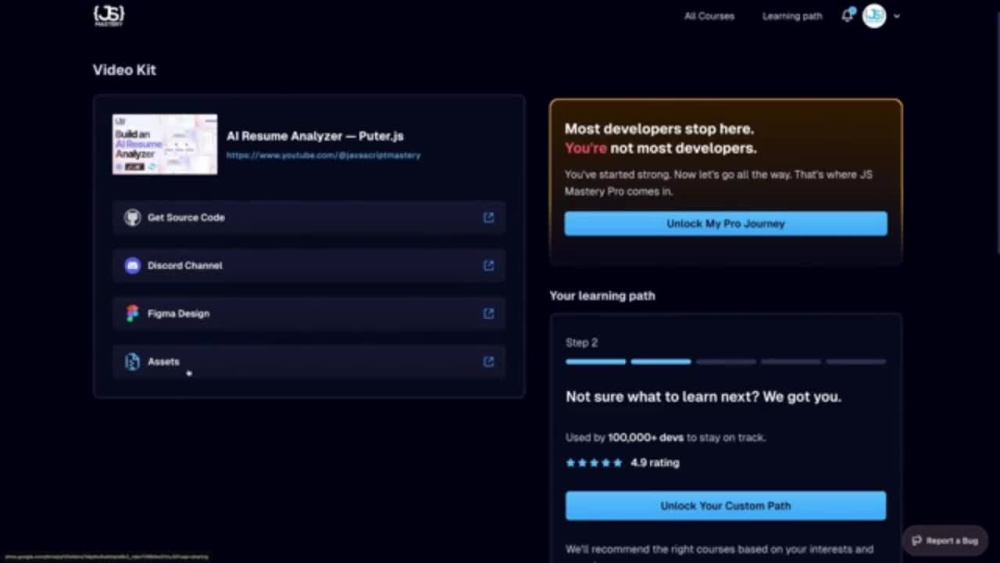
Task: Open All Courses menu item
Action: pyautogui.click(x=709, y=16)
